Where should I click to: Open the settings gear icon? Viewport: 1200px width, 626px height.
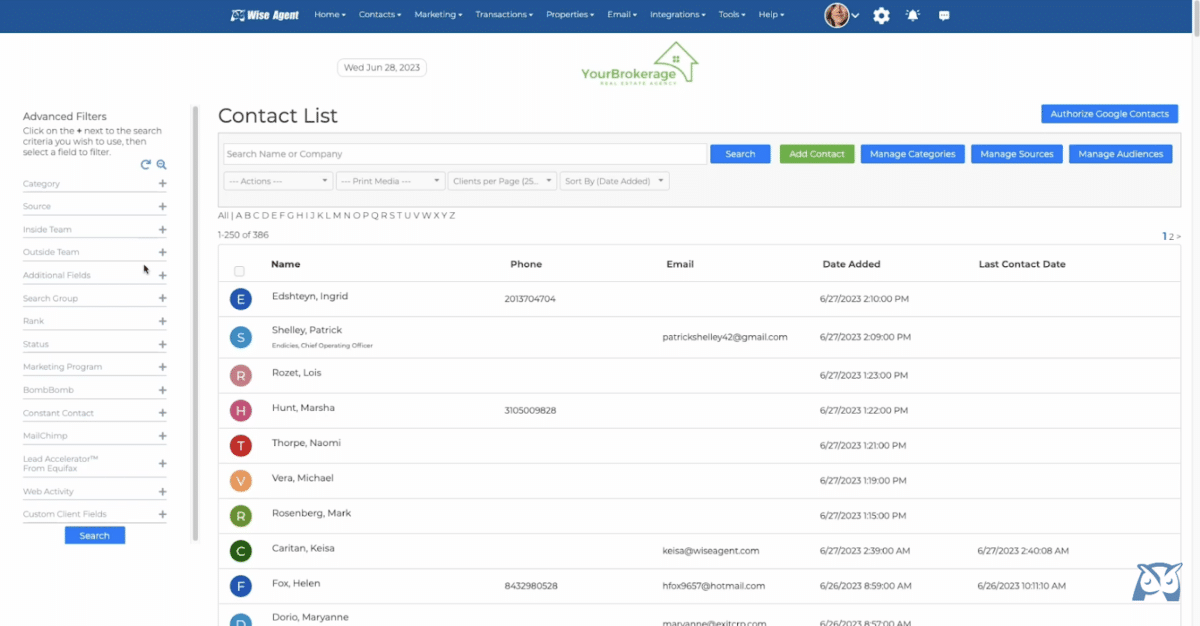[881, 15]
